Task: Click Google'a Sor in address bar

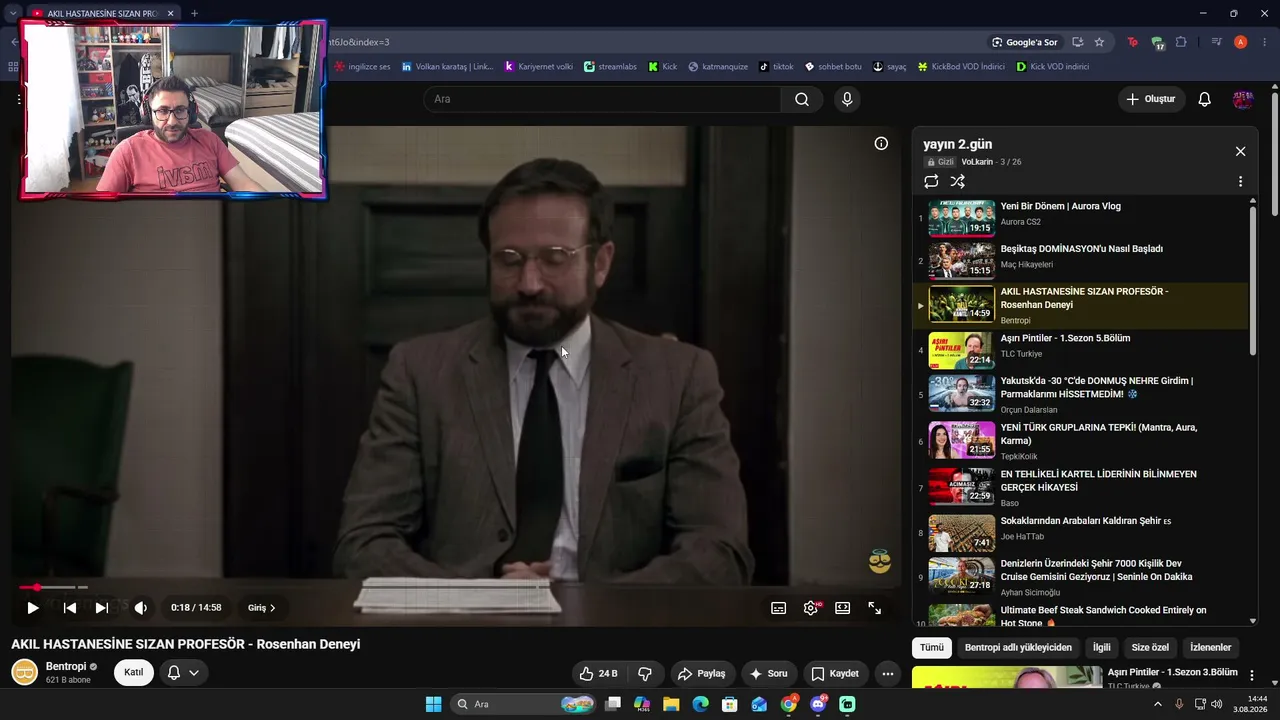Action: (1024, 42)
